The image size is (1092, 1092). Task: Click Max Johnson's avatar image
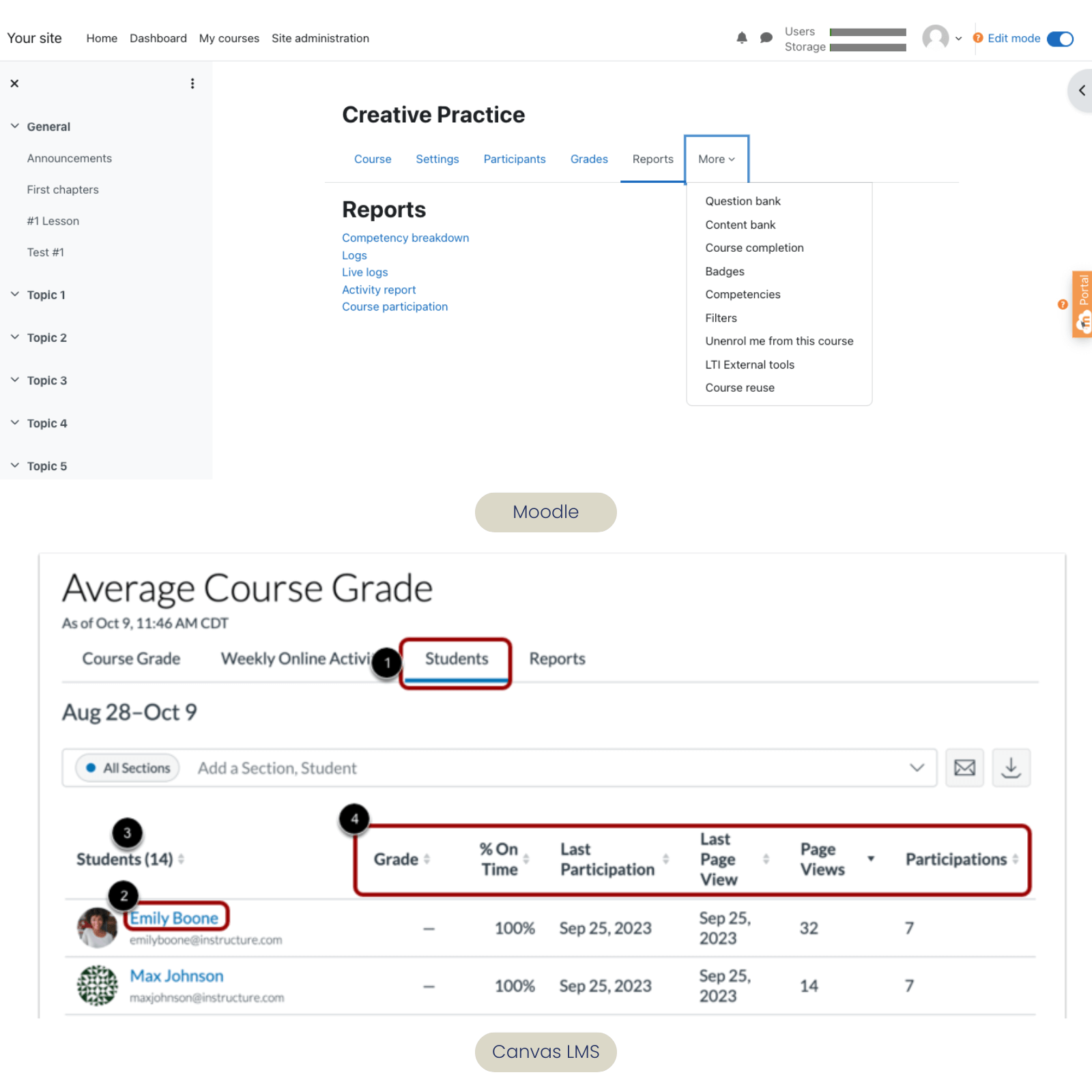click(97, 986)
